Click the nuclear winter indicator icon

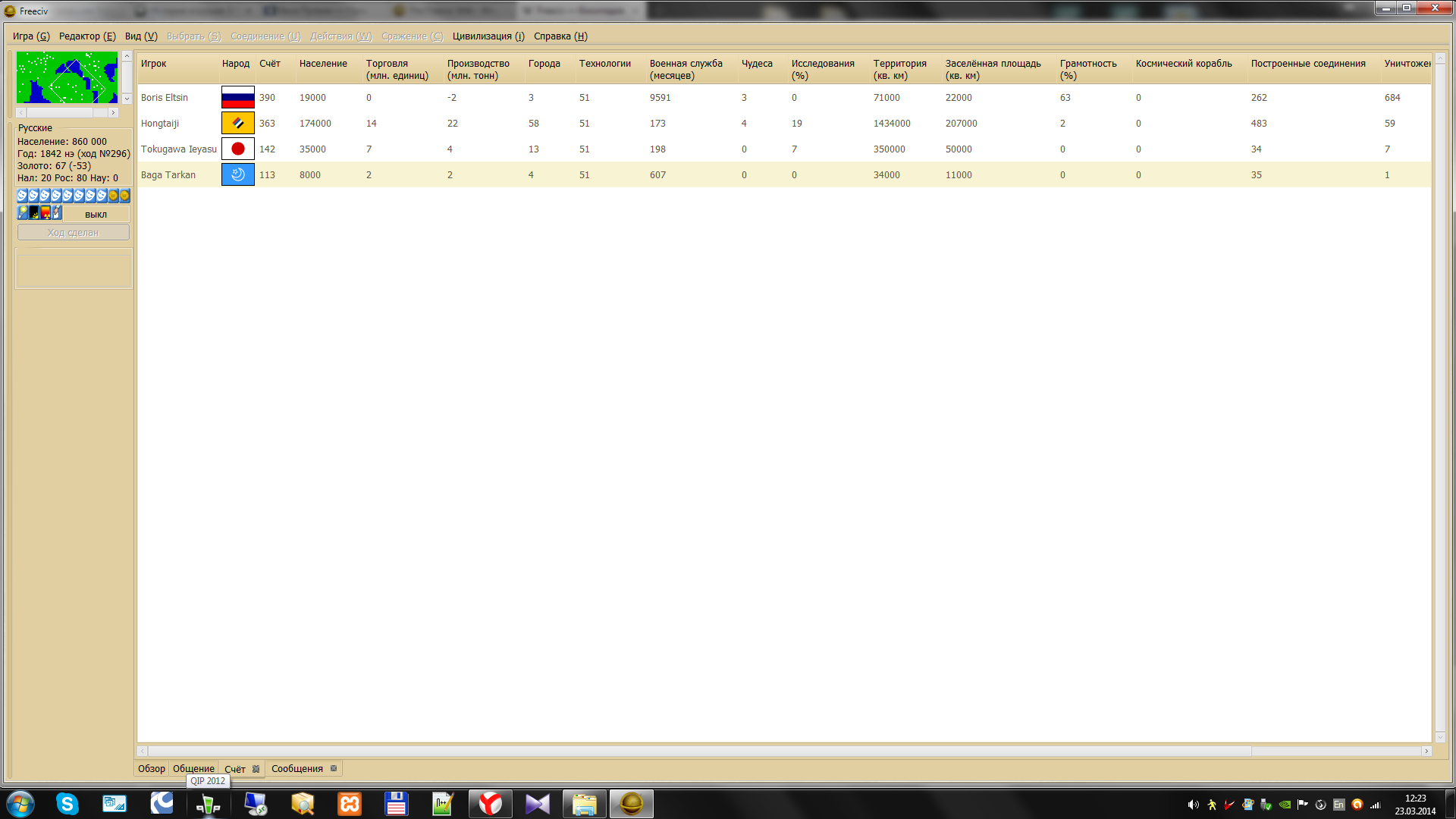pyautogui.click(x=45, y=213)
